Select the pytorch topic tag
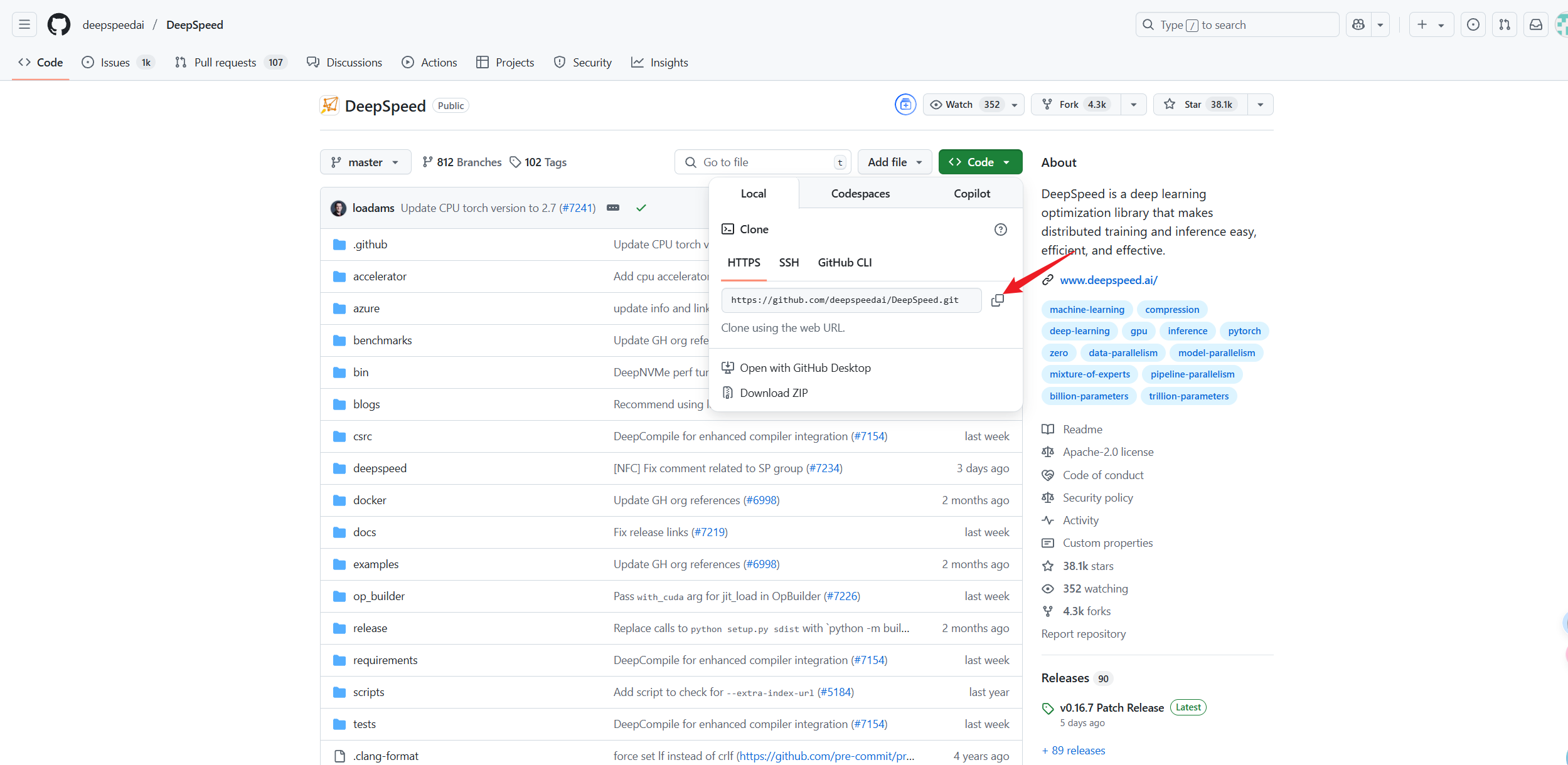This screenshot has height=765, width=1568. (1244, 331)
